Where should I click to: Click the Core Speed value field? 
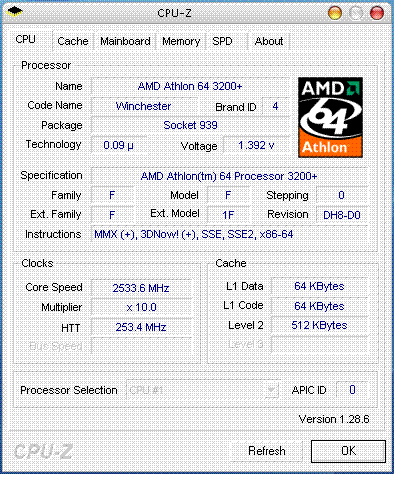[x=141, y=288]
